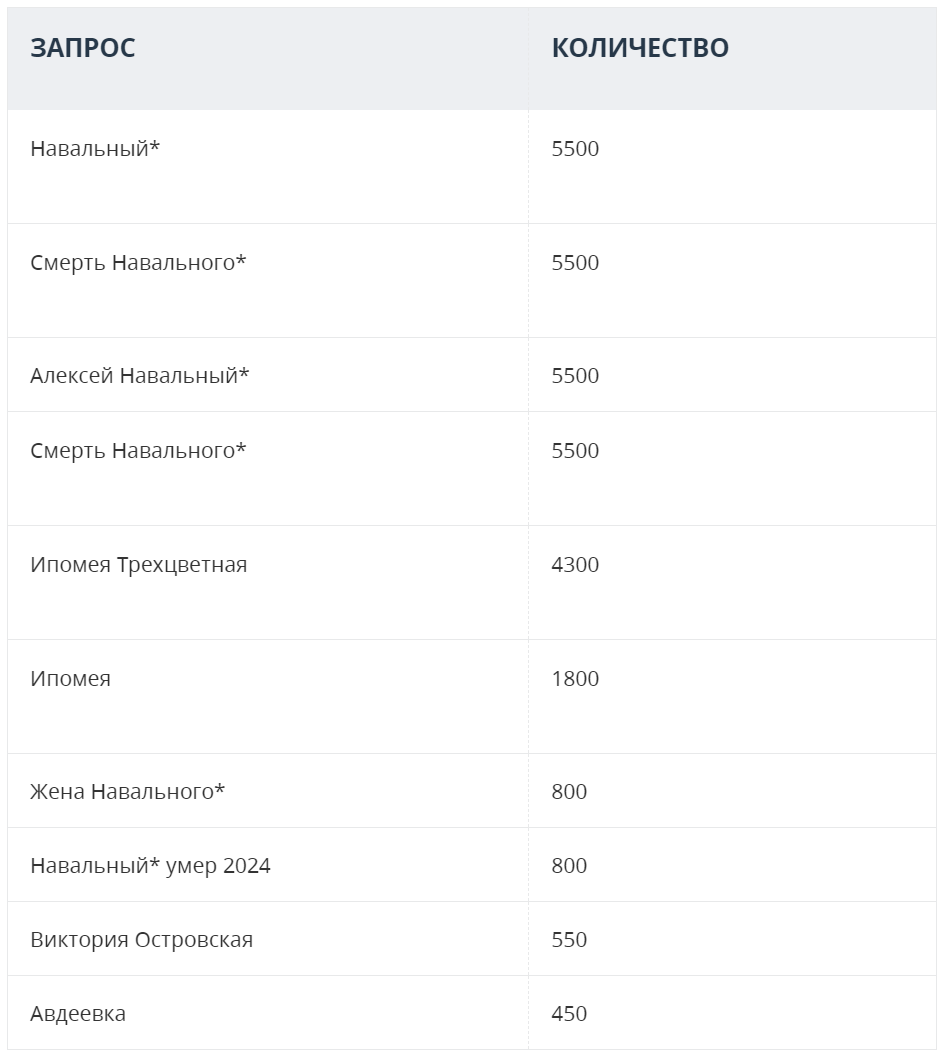Select the Навальный* умер 2024 query
Viewport: 948px width, 1056px height.
pyautogui.click(x=150, y=866)
